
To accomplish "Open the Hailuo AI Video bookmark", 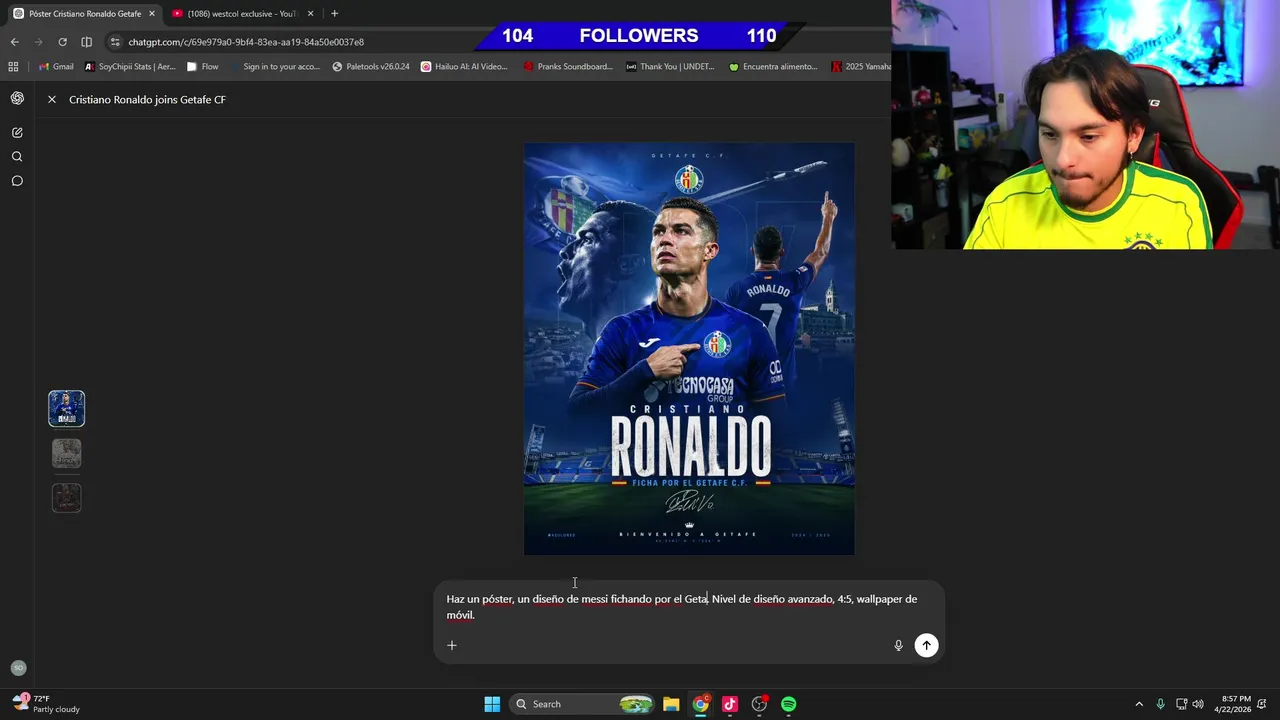I will point(465,67).
